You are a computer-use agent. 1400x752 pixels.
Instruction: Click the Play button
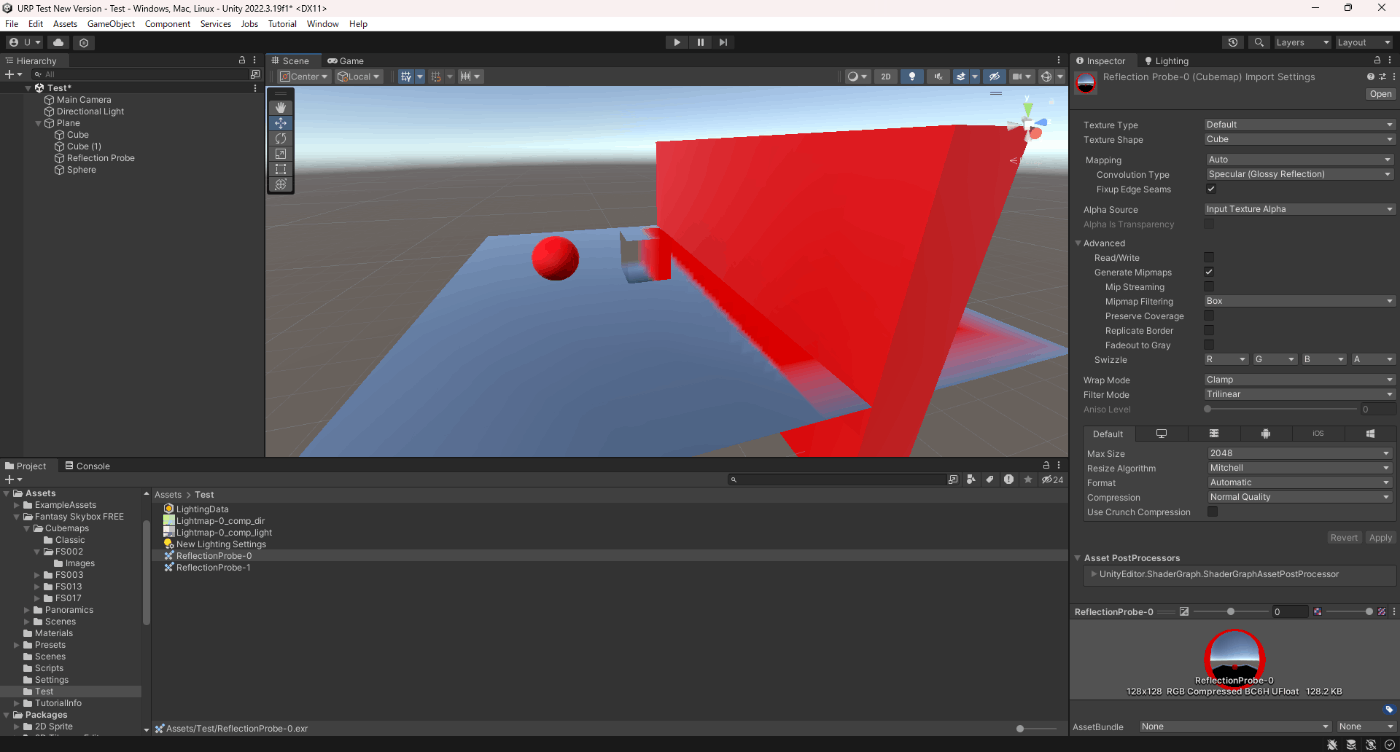pos(677,42)
